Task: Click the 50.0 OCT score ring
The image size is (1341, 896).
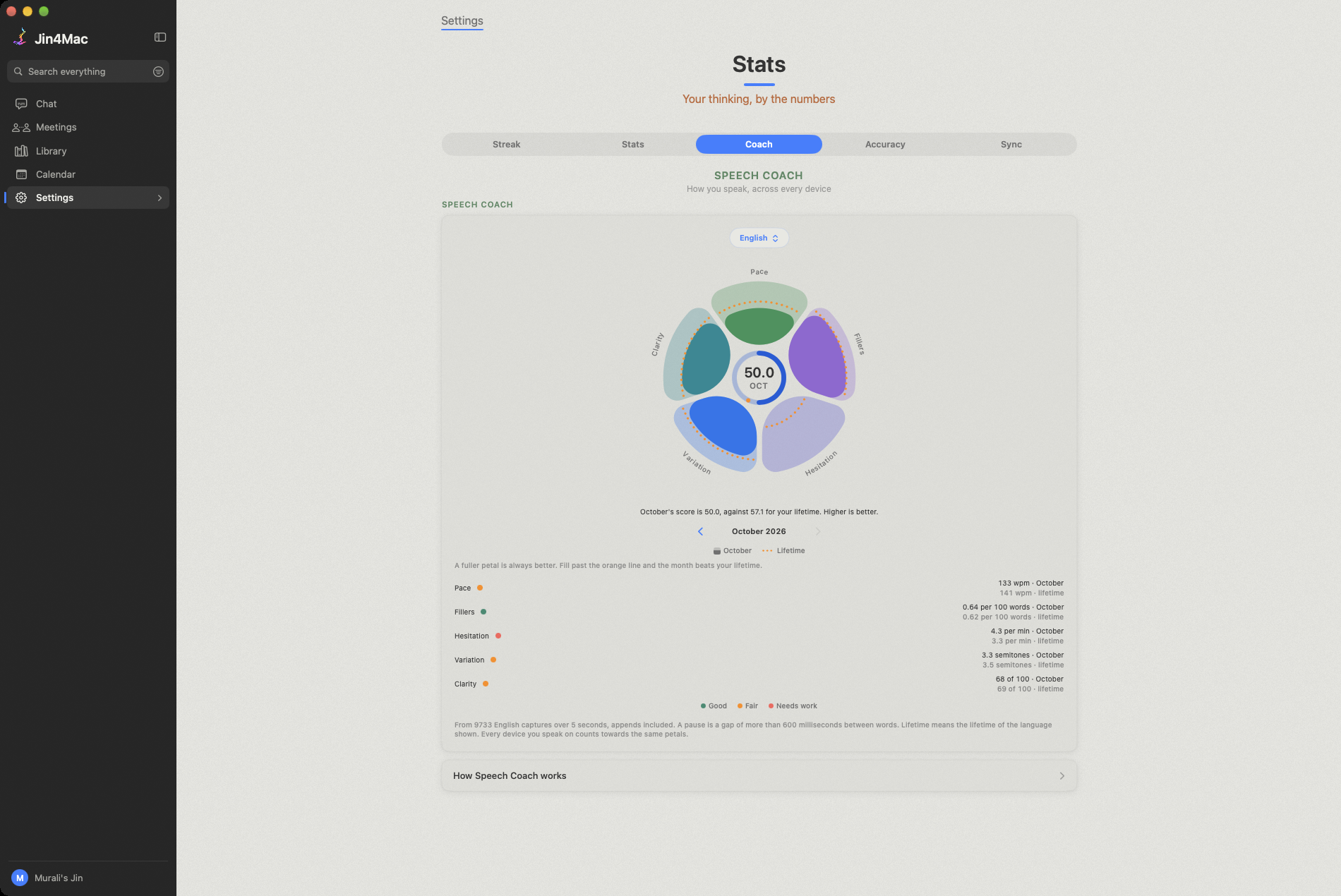Action: pos(759,377)
